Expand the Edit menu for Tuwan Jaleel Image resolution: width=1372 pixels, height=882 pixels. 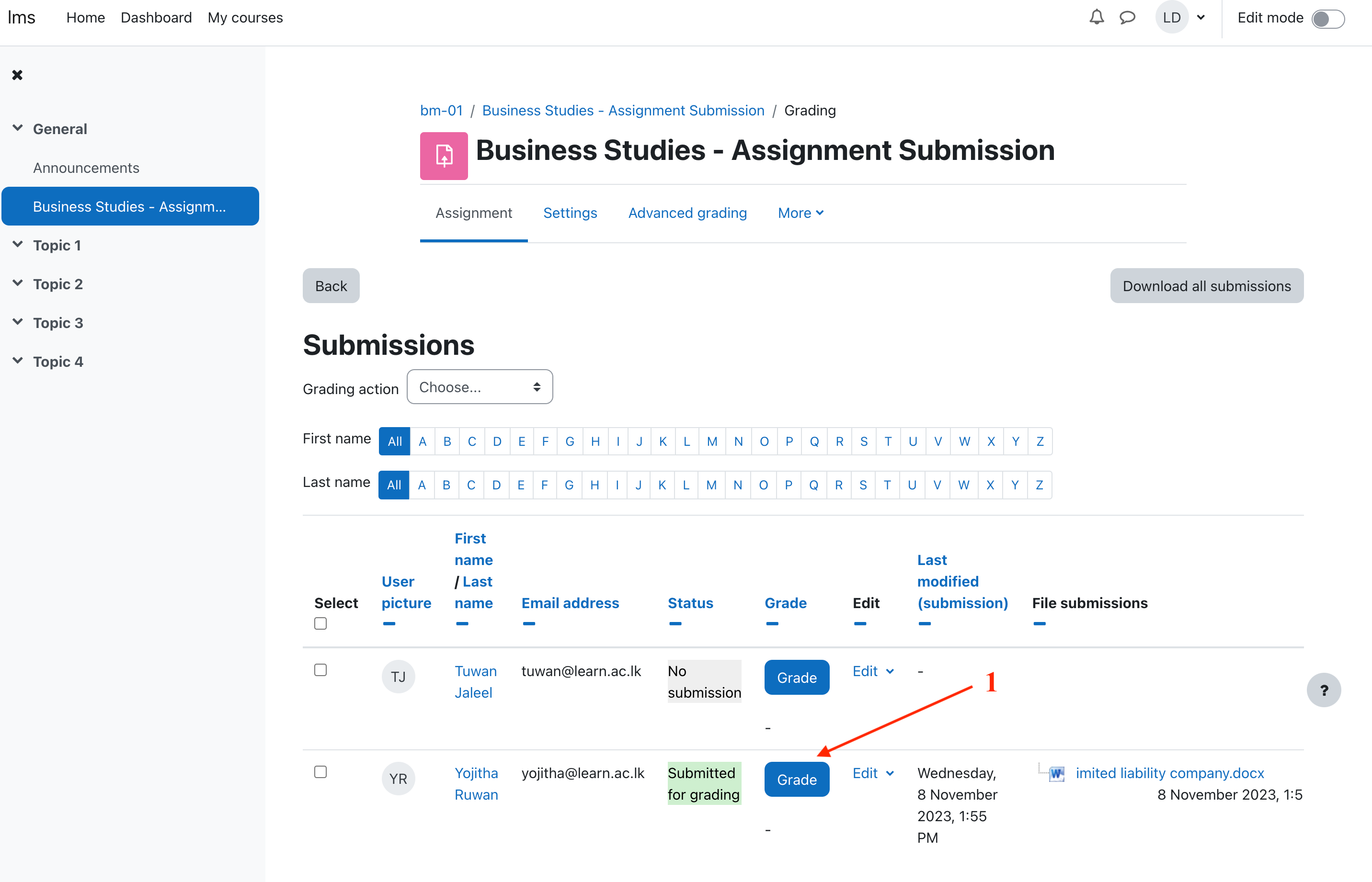tap(872, 671)
